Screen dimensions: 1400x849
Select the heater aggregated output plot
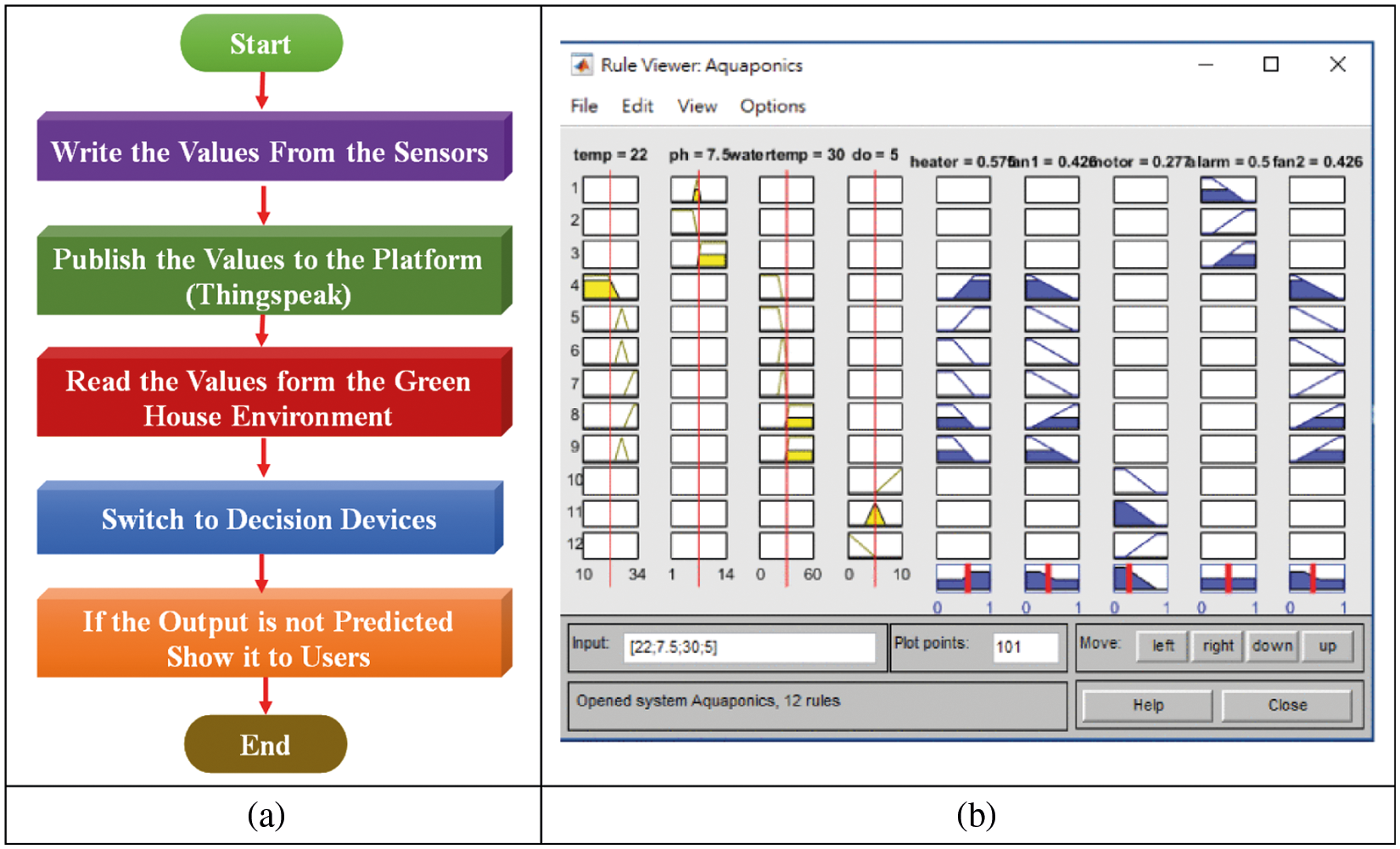point(963,578)
